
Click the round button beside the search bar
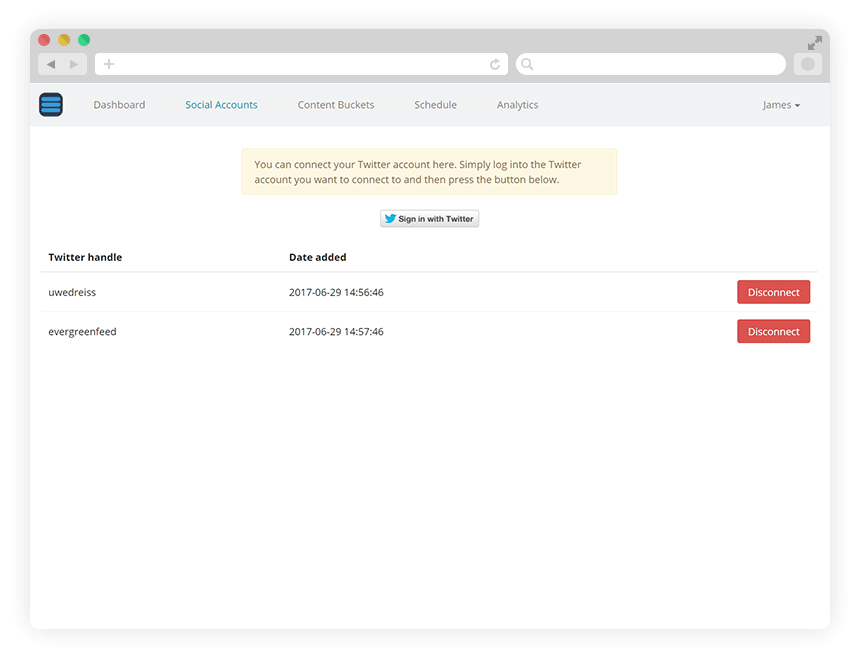808,64
